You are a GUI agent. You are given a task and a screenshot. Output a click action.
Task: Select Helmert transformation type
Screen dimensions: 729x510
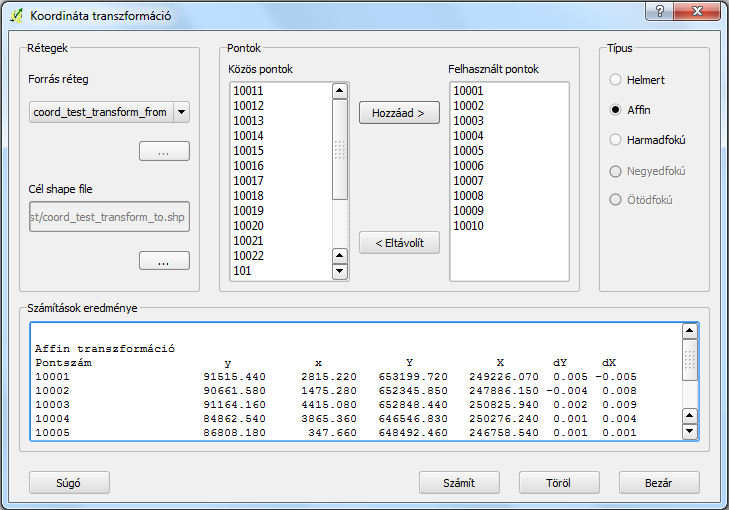pos(616,79)
